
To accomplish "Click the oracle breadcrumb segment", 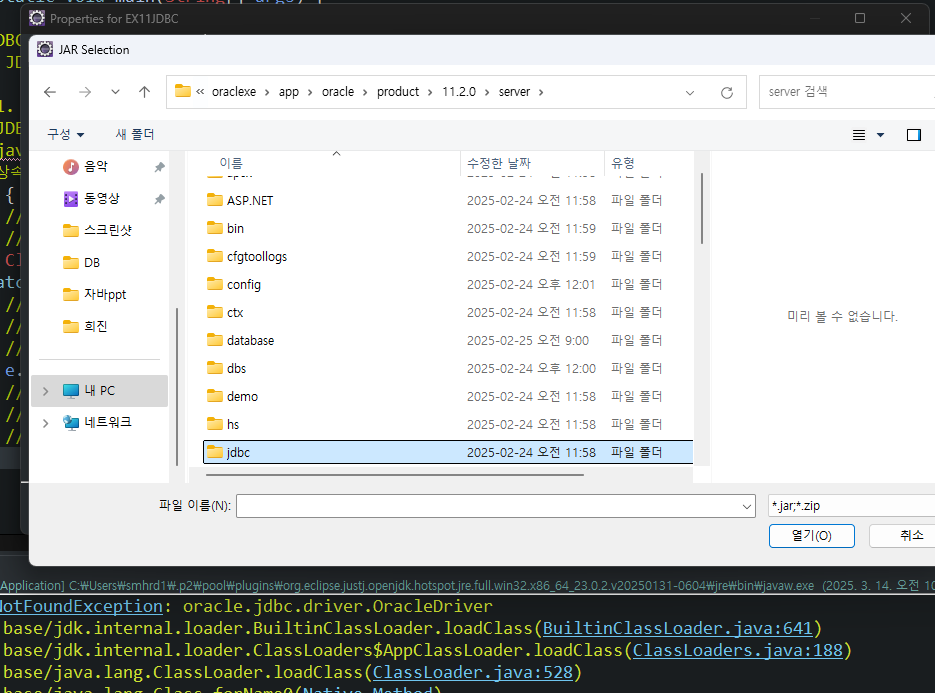I will (x=338, y=92).
